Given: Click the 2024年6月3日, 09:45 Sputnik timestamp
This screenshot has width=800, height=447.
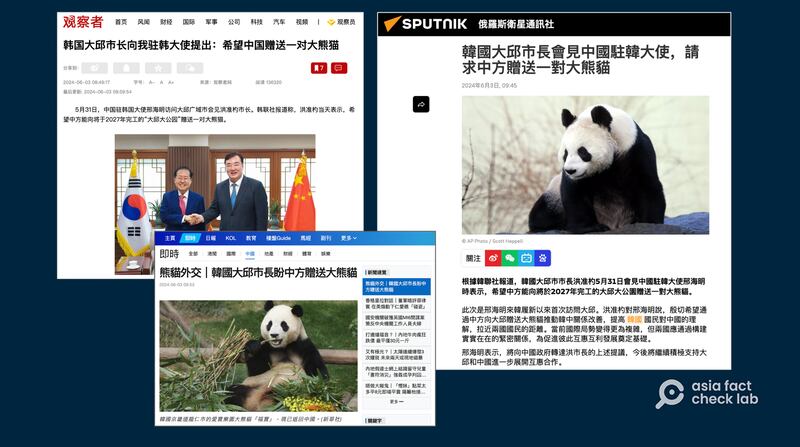Looking at the screenshot, I should pos(489,86).
